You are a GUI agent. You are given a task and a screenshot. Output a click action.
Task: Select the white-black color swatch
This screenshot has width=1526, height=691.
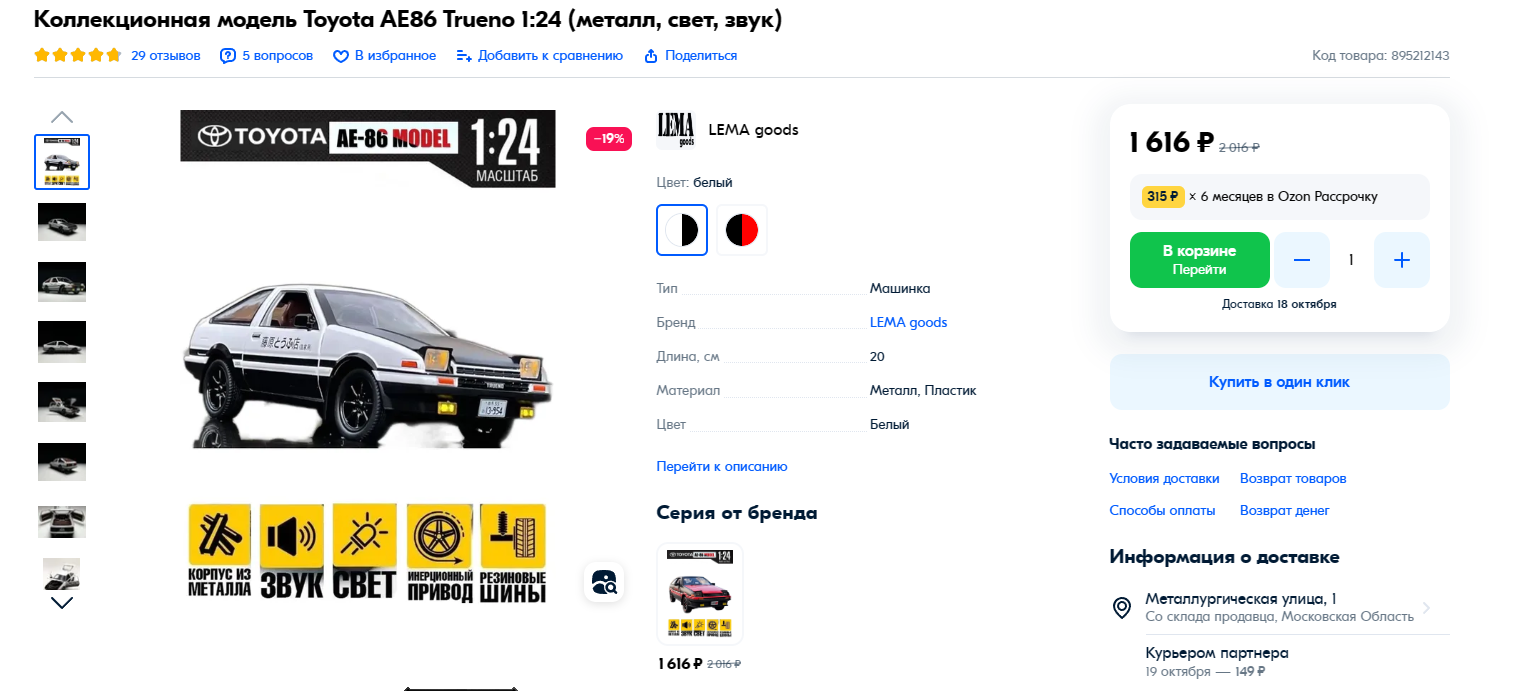(x=682, y=230)
